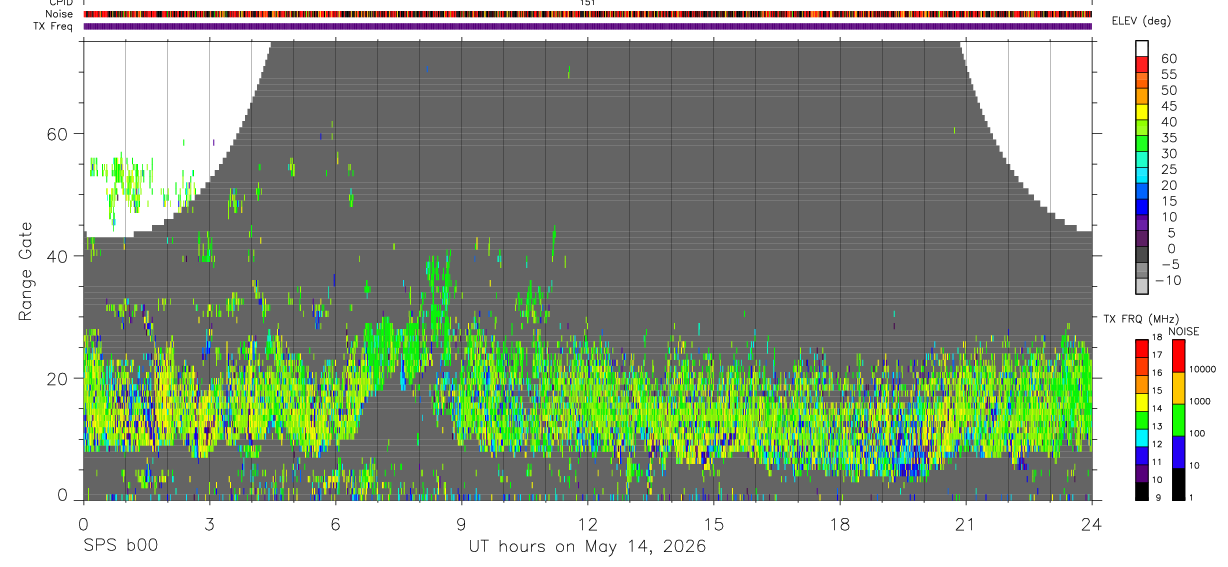Click the red 18 MHz frequency swatch
This screenshot has height=567, width=1228.
(x=1142, y=348)
